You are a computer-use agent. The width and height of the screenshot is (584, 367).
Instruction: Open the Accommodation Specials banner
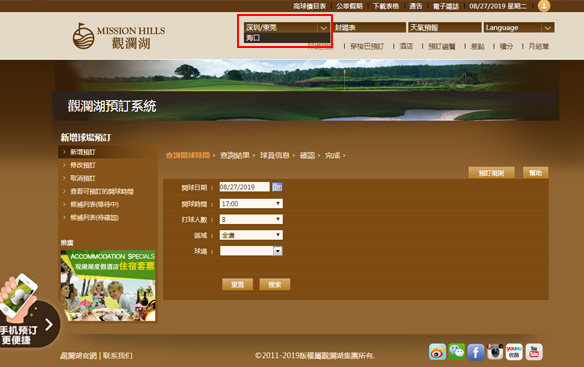click(x=108, y=286)
